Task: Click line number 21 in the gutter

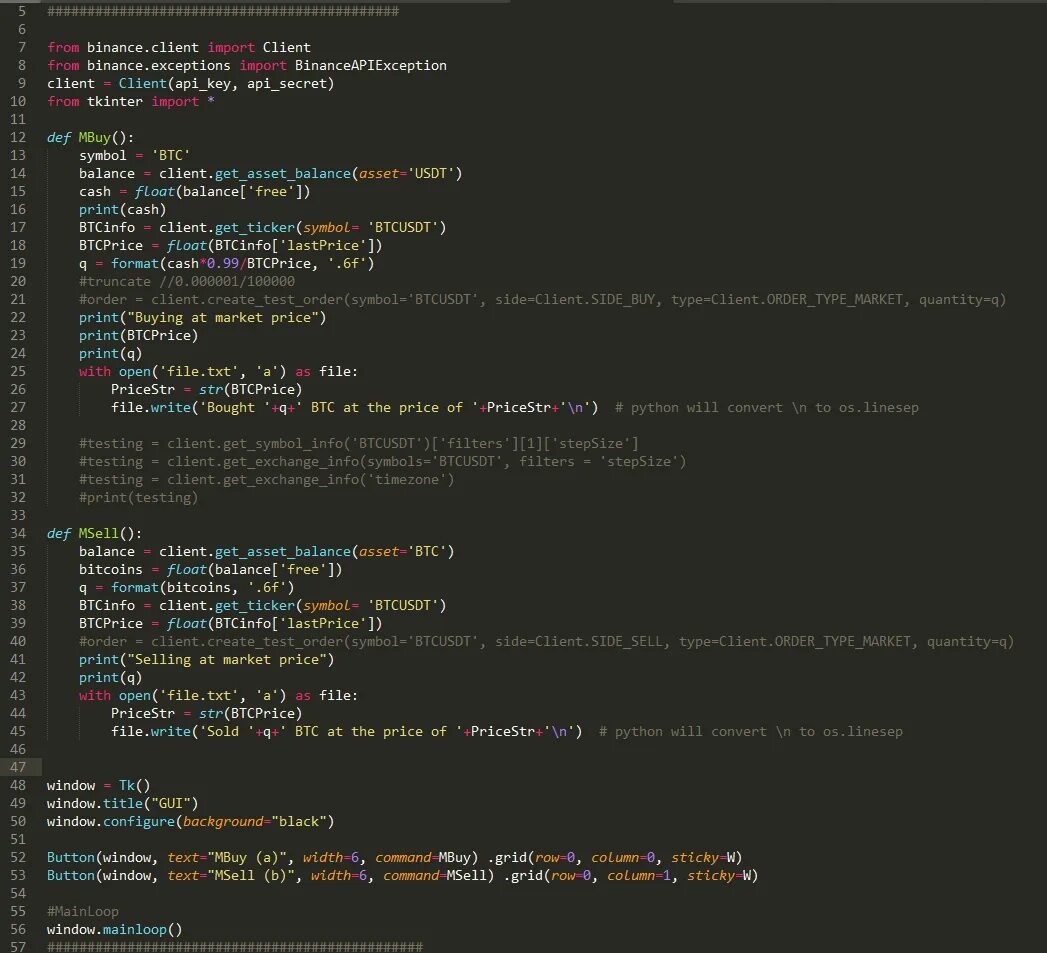Action: (18, 300)
